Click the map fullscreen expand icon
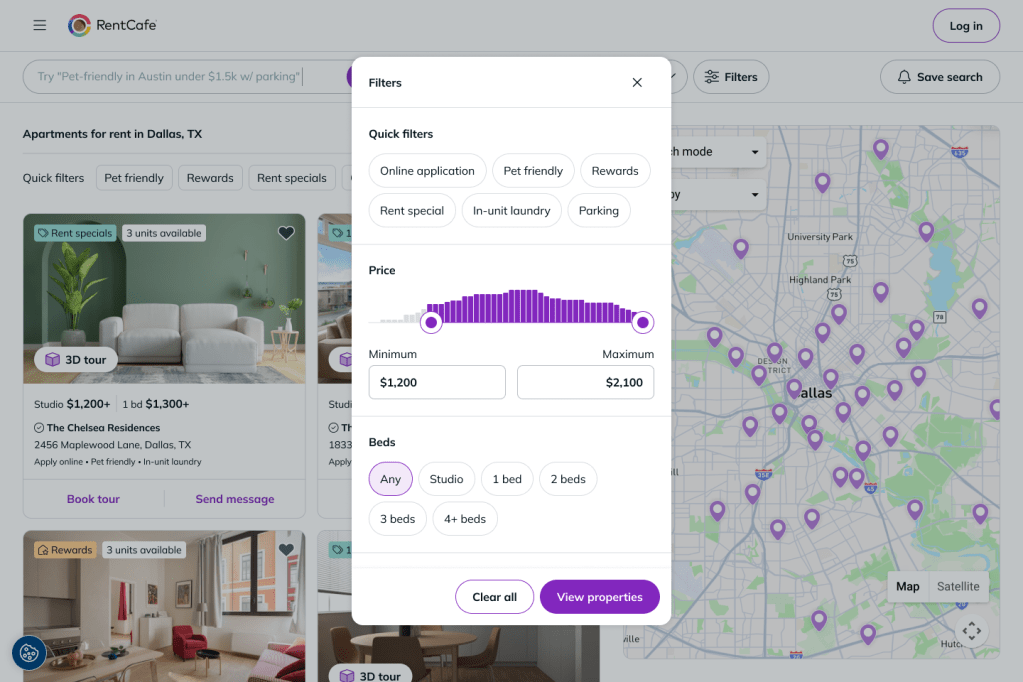1023x682 pixels. [971, 630]
